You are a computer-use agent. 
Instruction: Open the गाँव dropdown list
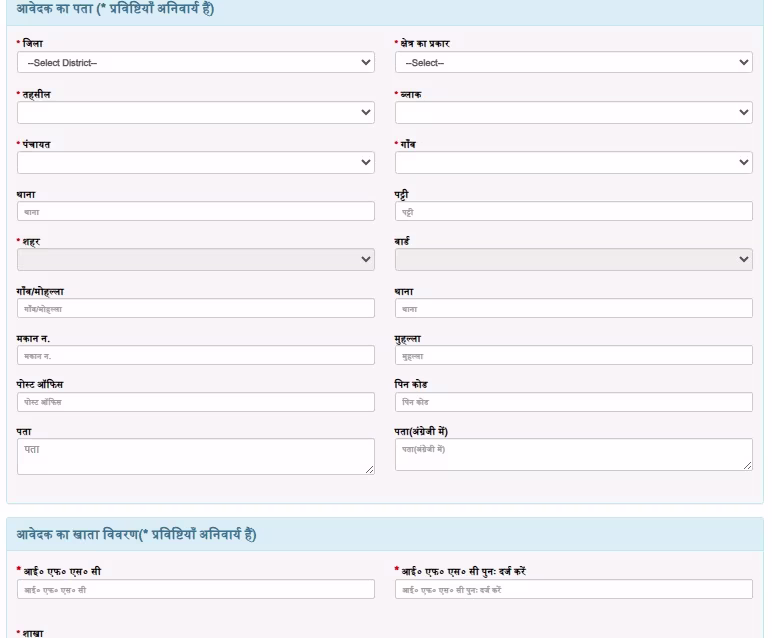click(x=573, y=161)
